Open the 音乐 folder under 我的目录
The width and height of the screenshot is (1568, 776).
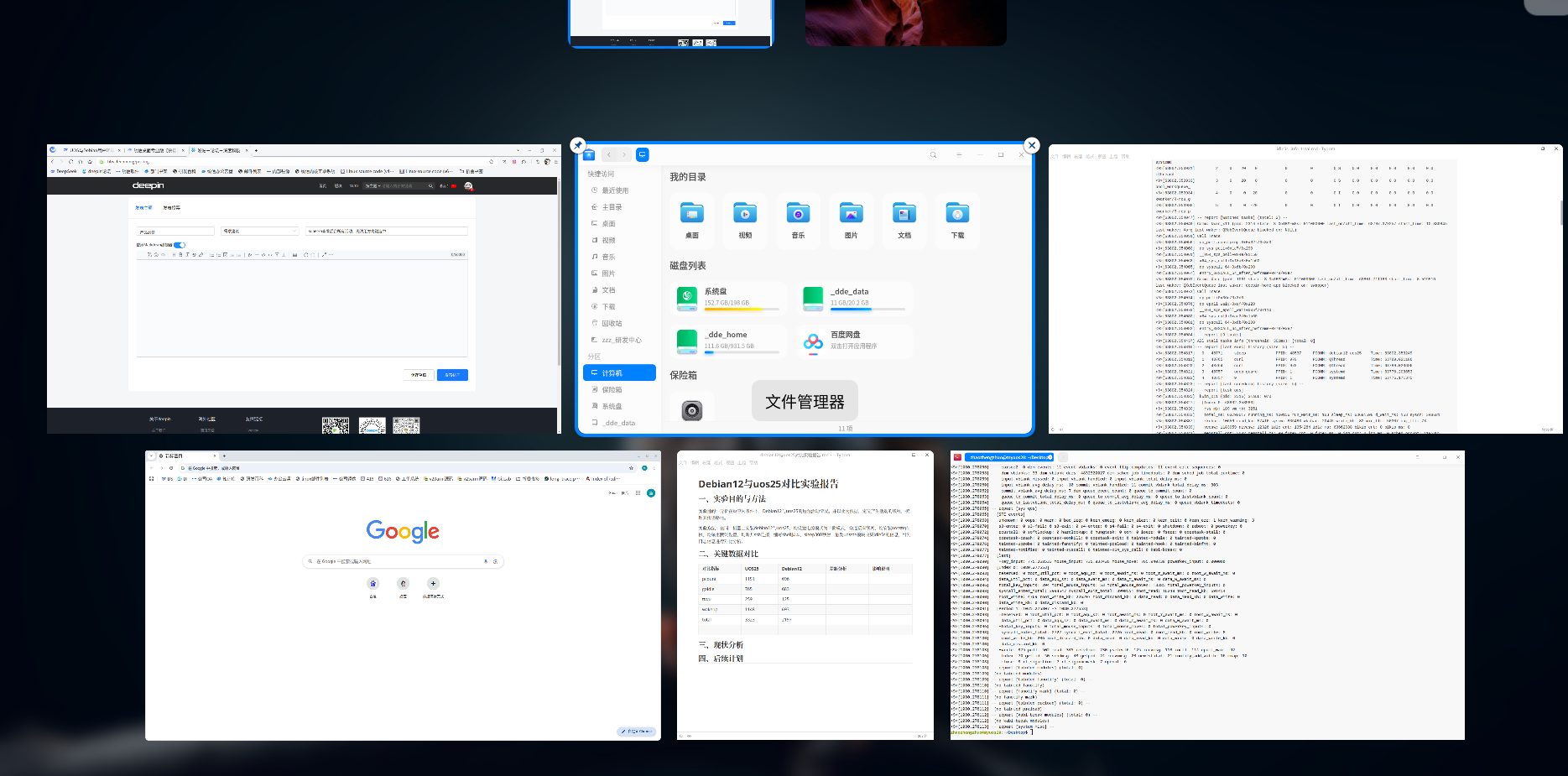798,221
